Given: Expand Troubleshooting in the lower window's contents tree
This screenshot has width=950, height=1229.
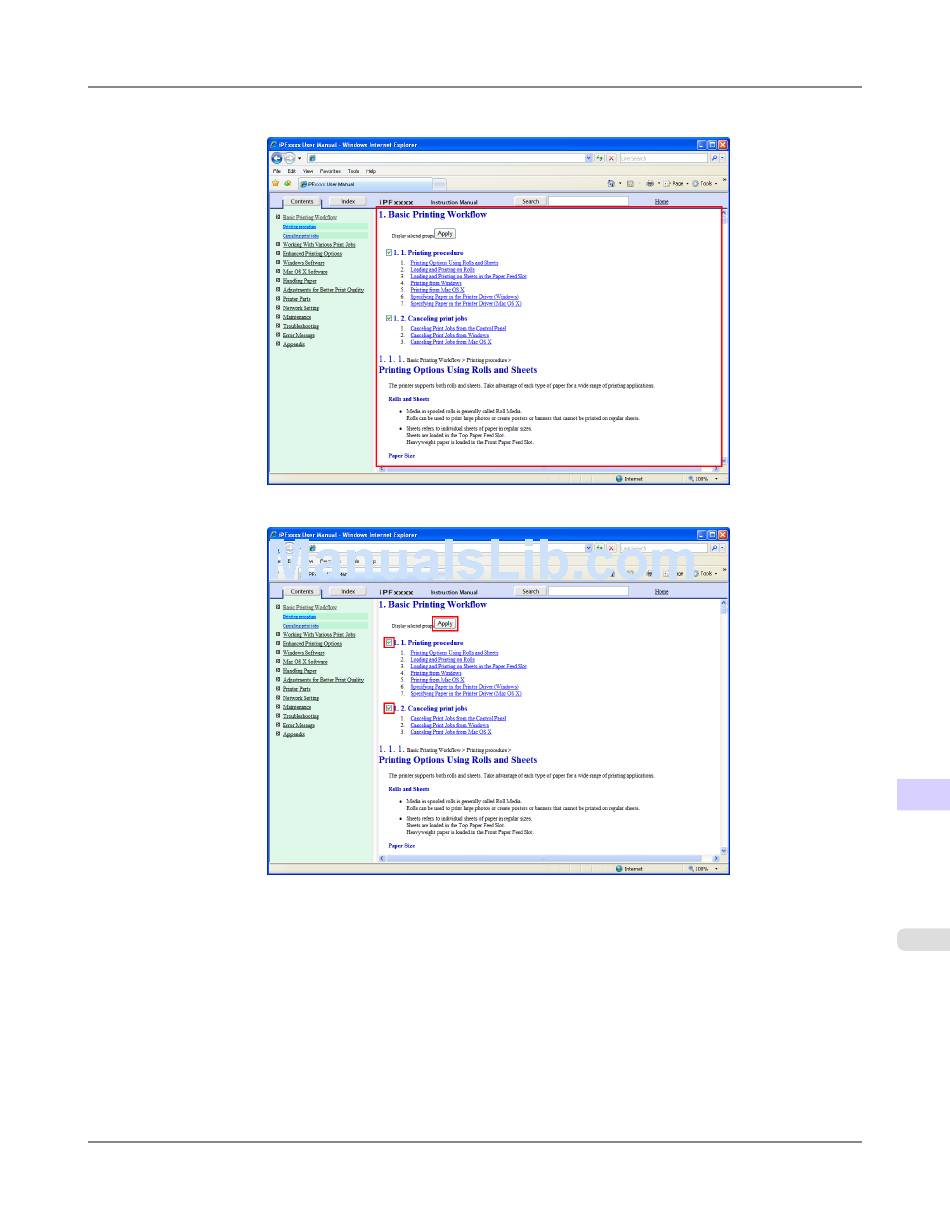Looking at the screenshot, I should tap(278, 716).
